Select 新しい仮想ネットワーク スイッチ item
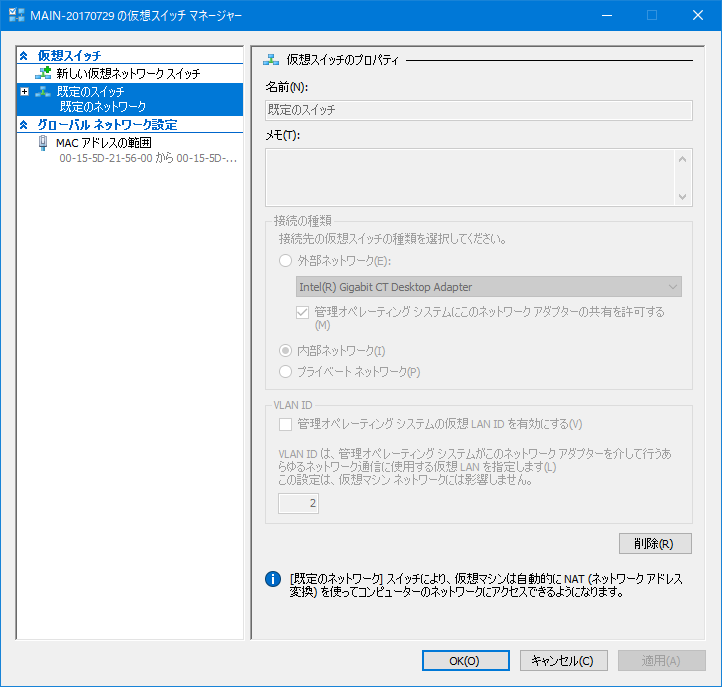Image resolution: width=722 pixels, height=687 pixels. click(128, 73)
